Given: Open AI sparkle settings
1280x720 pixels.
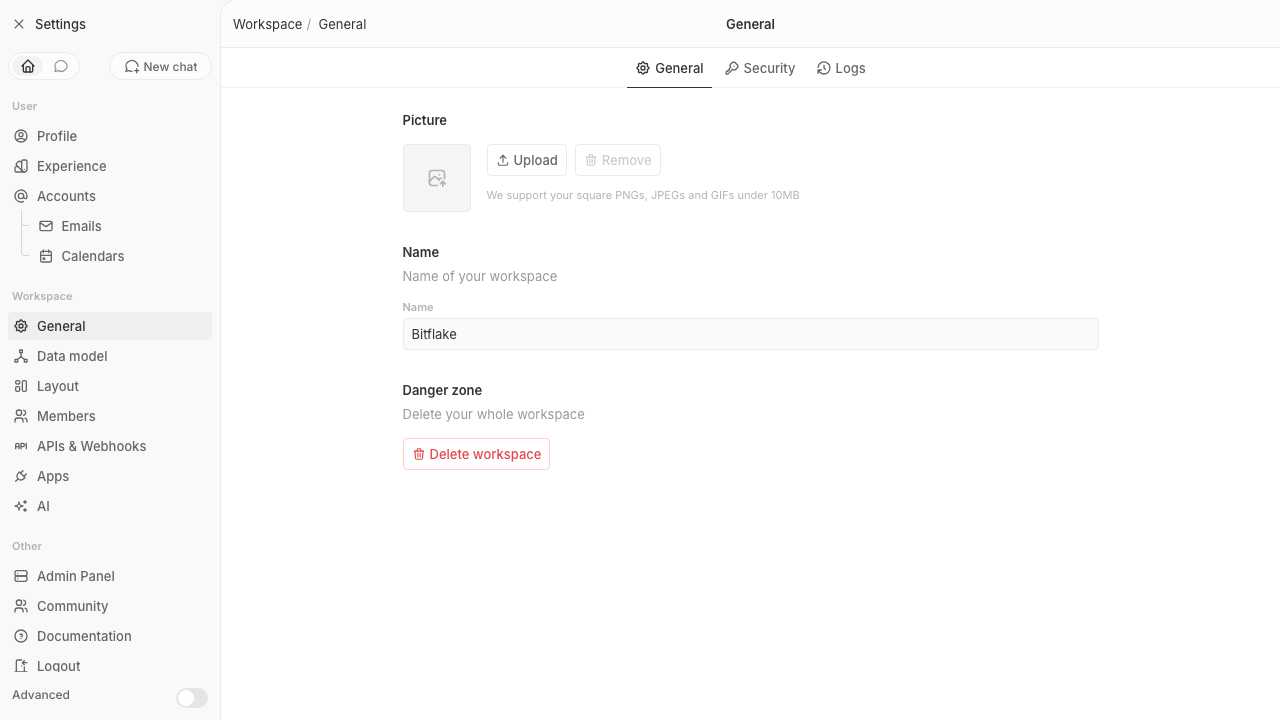Looking at the screenshot, I should pyautogui.click(x=21, y=506).
